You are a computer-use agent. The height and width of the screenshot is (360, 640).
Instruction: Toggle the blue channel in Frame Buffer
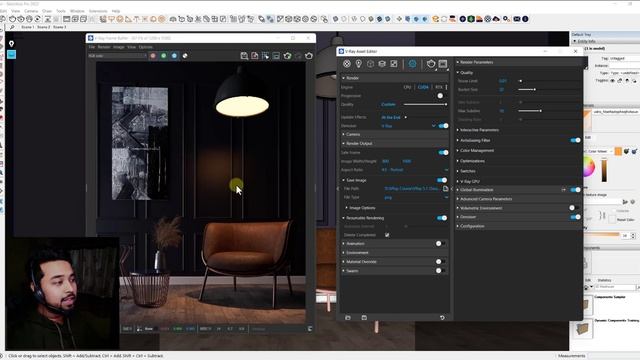(x=174, y=56)
